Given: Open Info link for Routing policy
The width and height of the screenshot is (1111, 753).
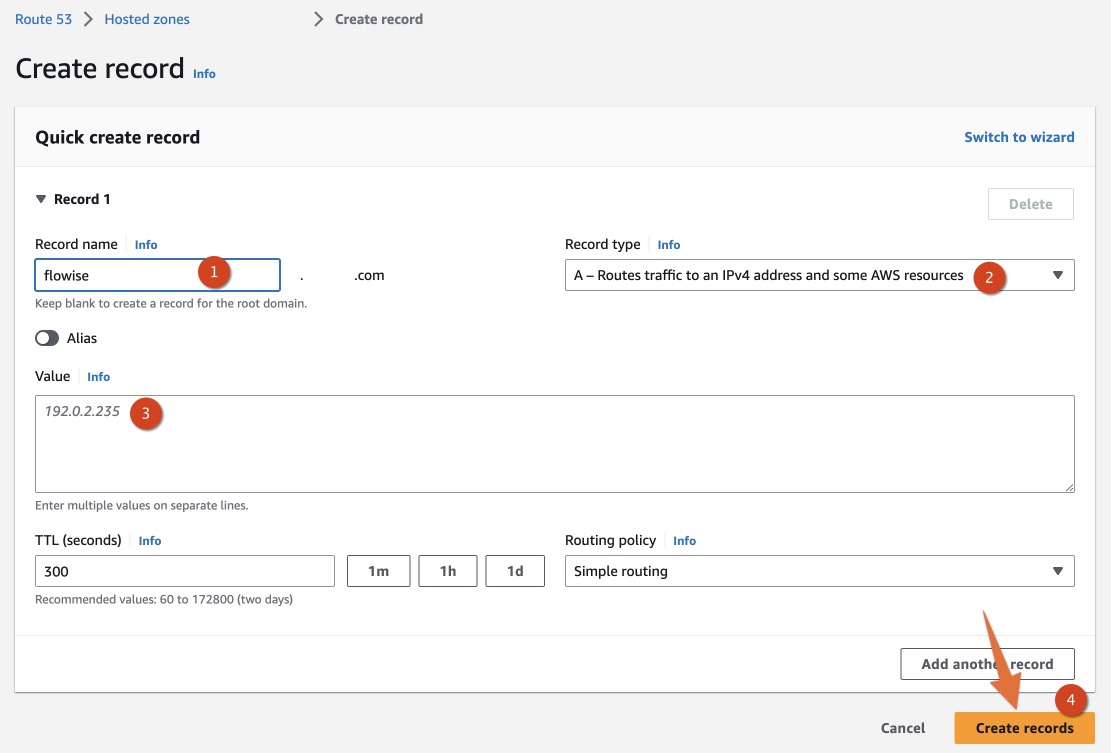Looking at the screenshot, I should (x=685, y=541).
